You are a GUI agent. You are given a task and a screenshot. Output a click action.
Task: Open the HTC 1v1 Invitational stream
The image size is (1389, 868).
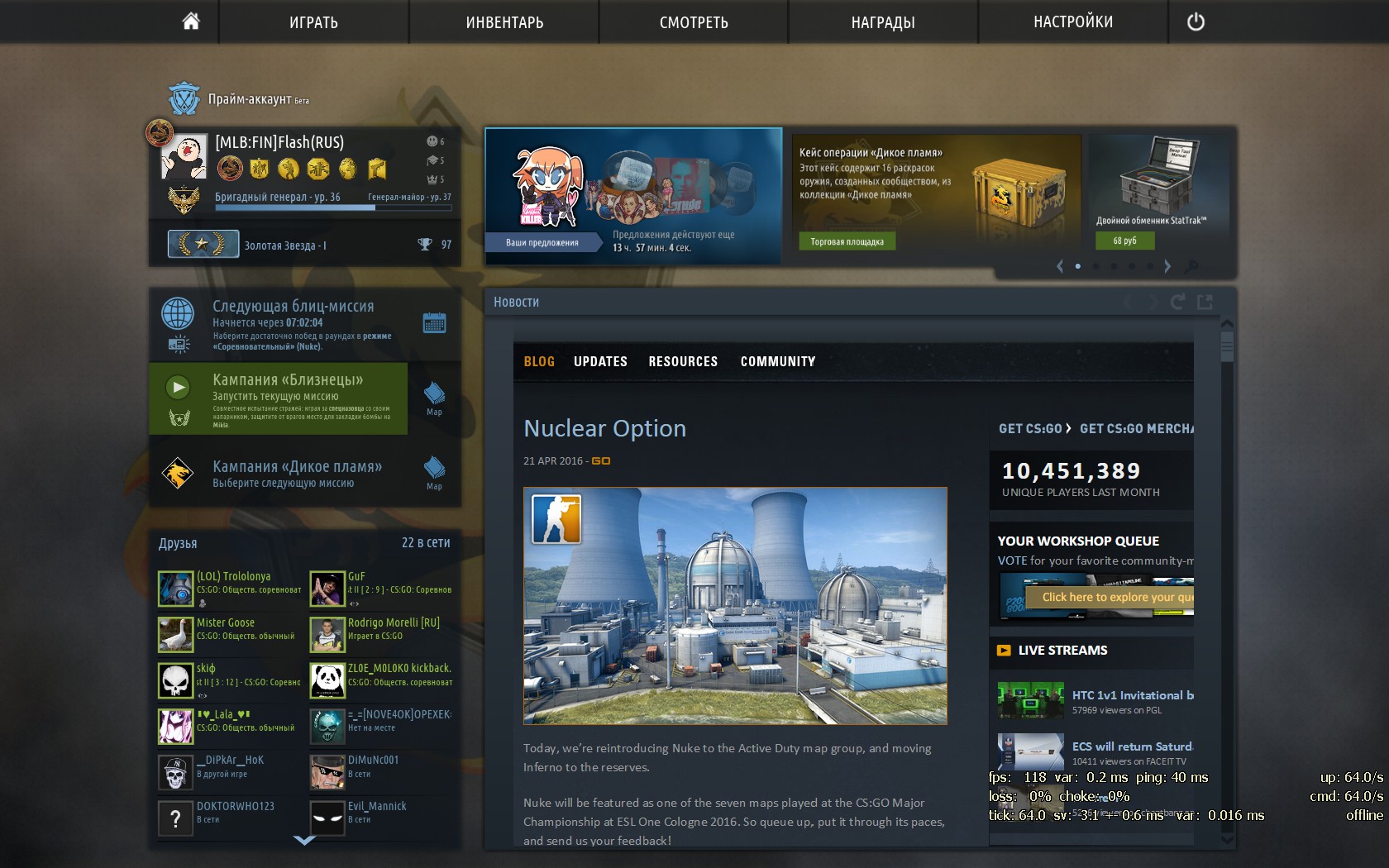[1133, 695]
